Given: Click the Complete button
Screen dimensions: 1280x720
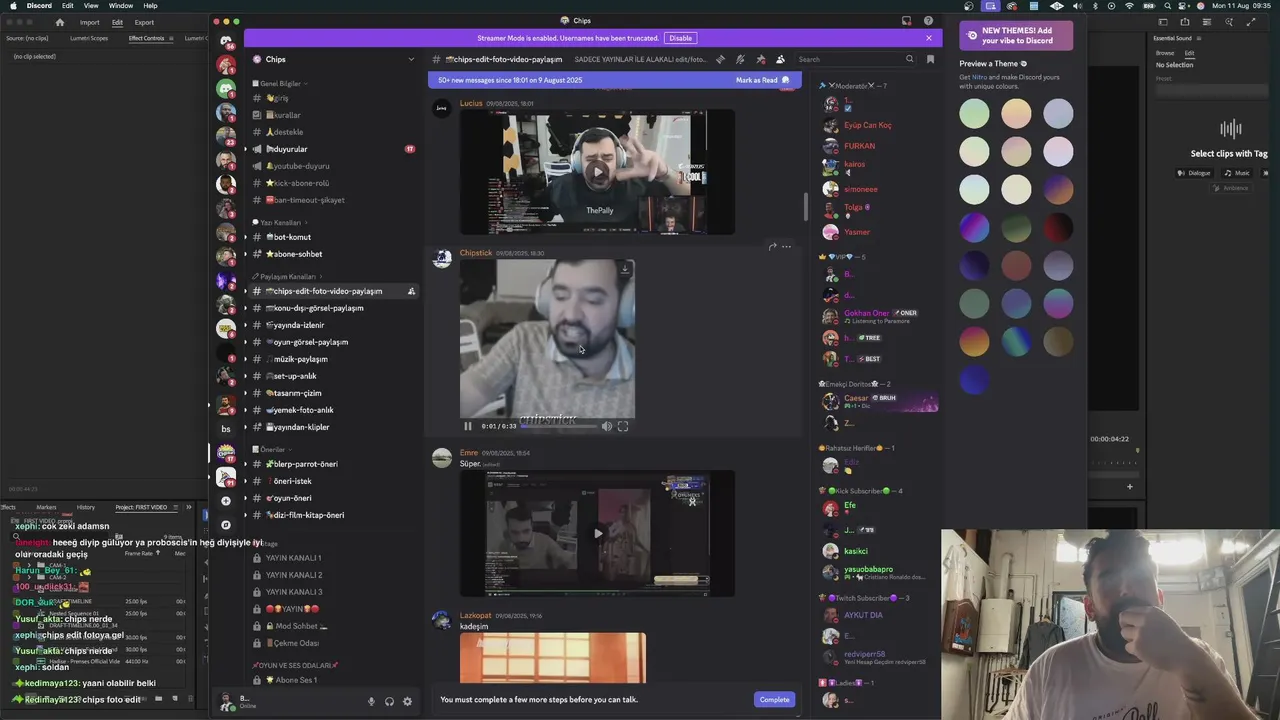Looking at the screenshot, I should (x=774, y=699).
